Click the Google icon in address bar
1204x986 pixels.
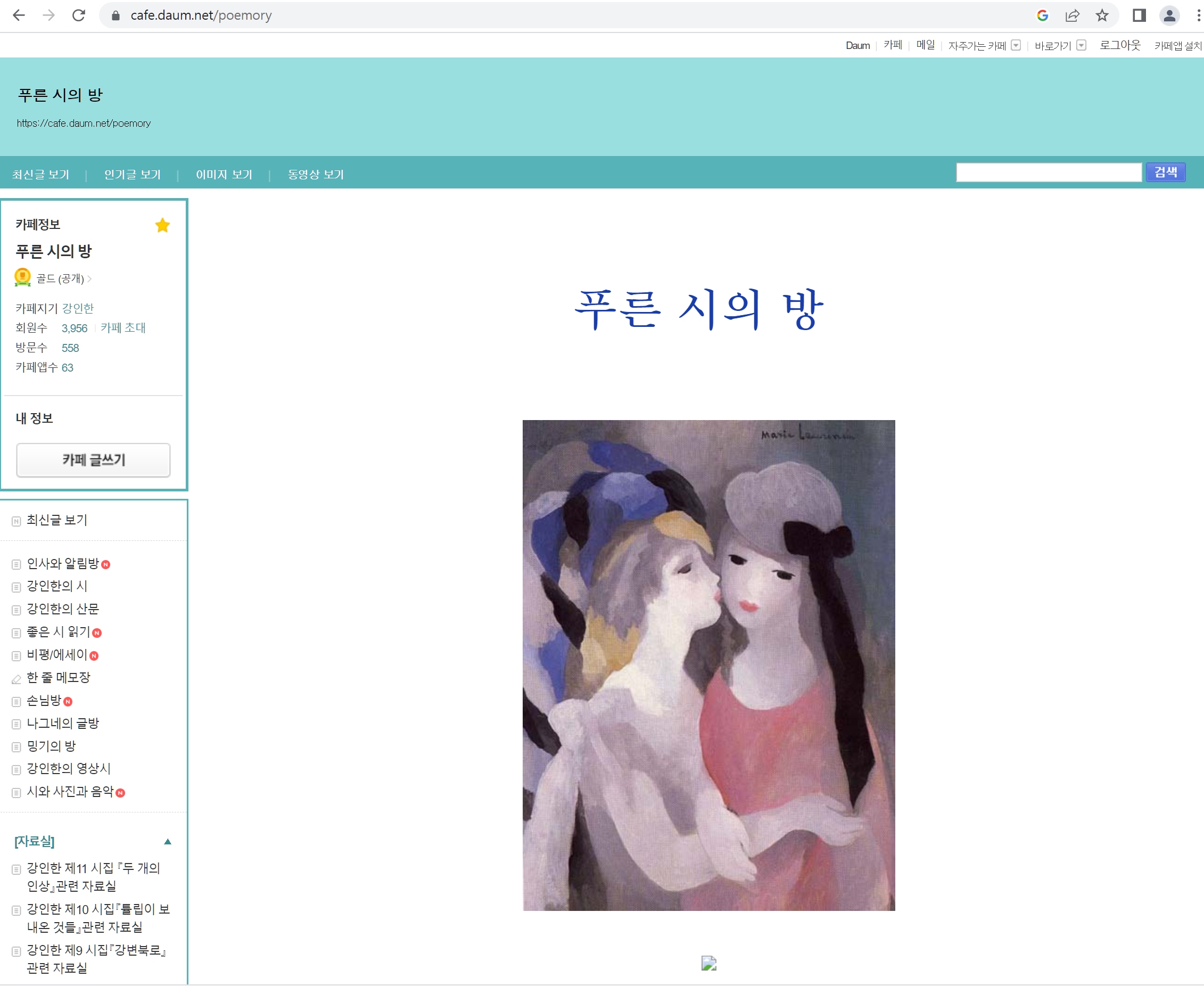pyautogui.click(x=1042, y=15)
